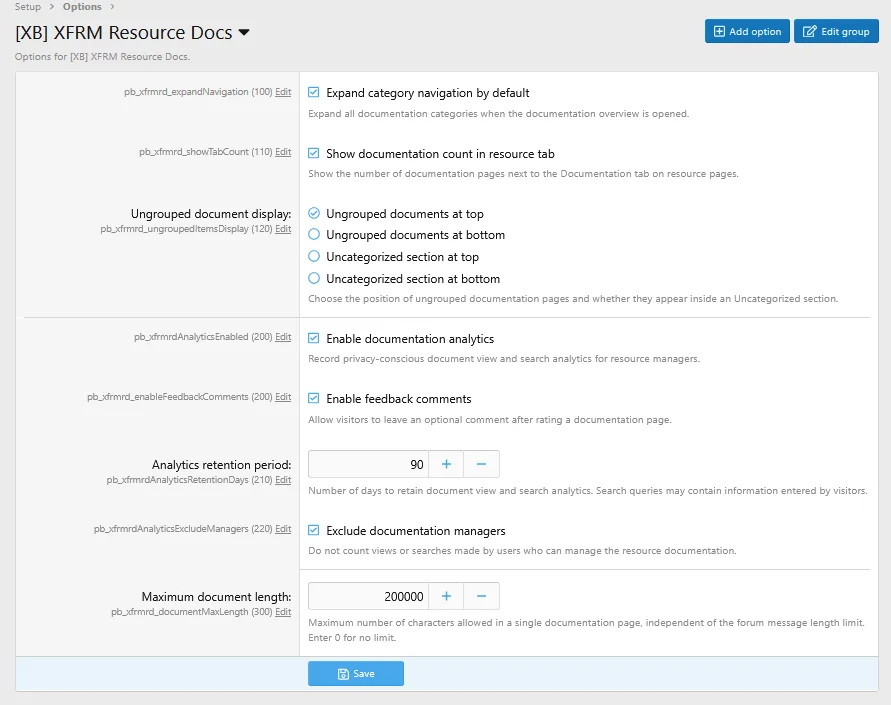Focus the Analytics retention period number field
The image size is (891, 705).
coord(368,464)
